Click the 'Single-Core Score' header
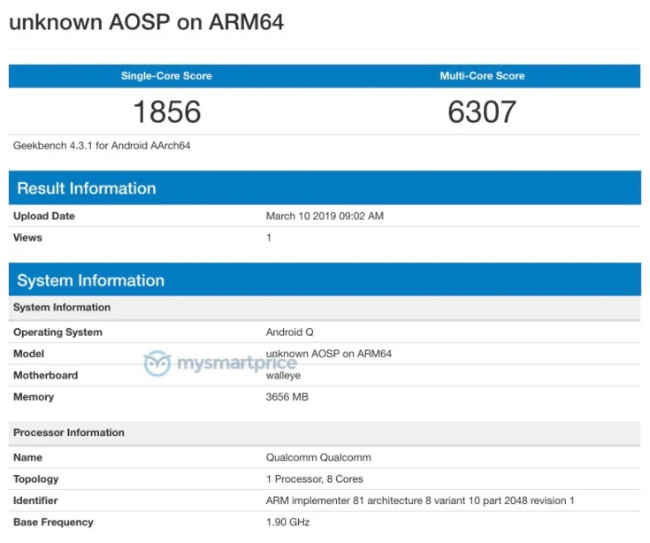The width and height of the screenshot is (650, 543). pyautogui.click(x=166, y=76)
